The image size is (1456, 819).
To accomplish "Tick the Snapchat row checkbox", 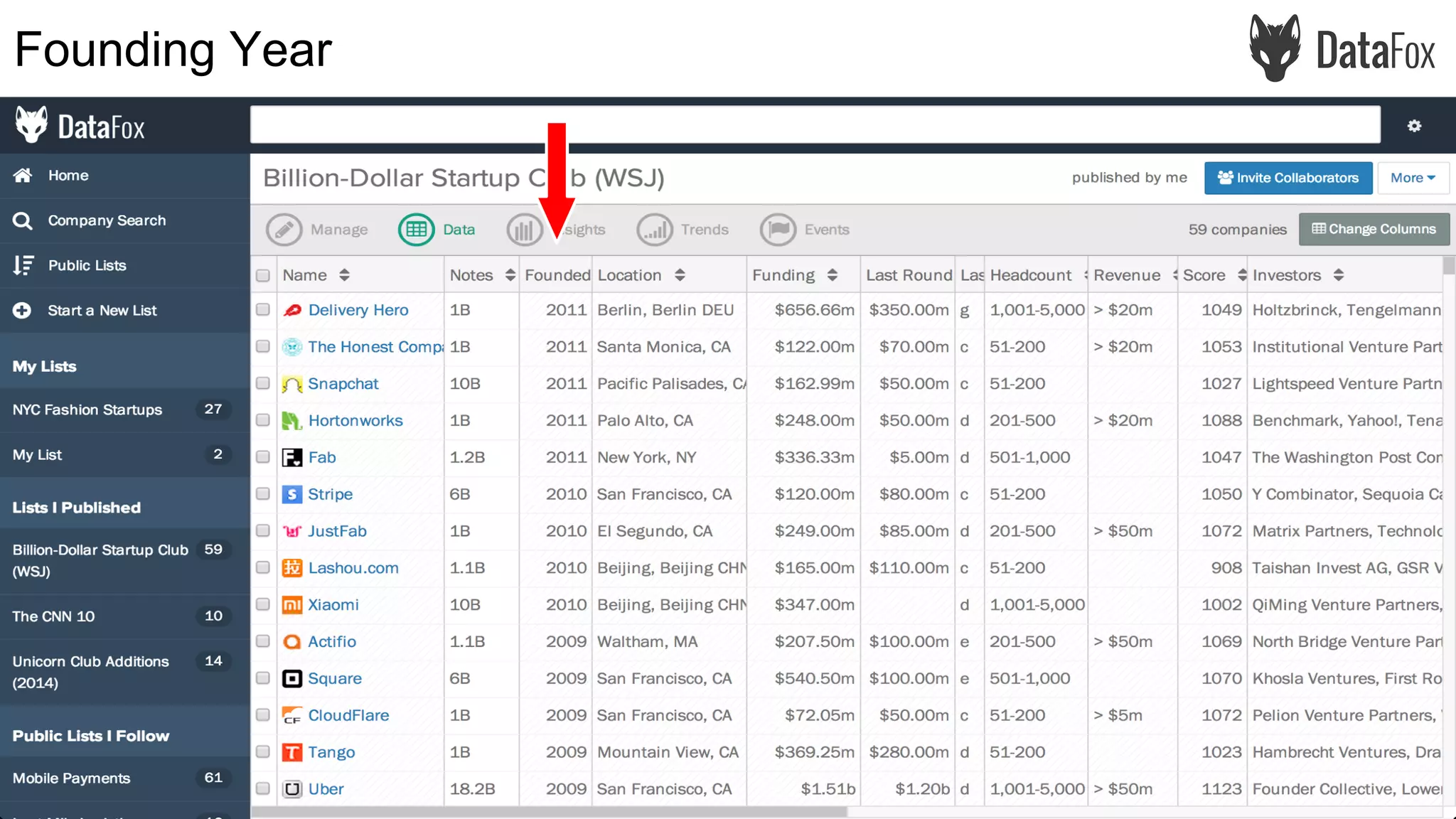I will (263, 384).
